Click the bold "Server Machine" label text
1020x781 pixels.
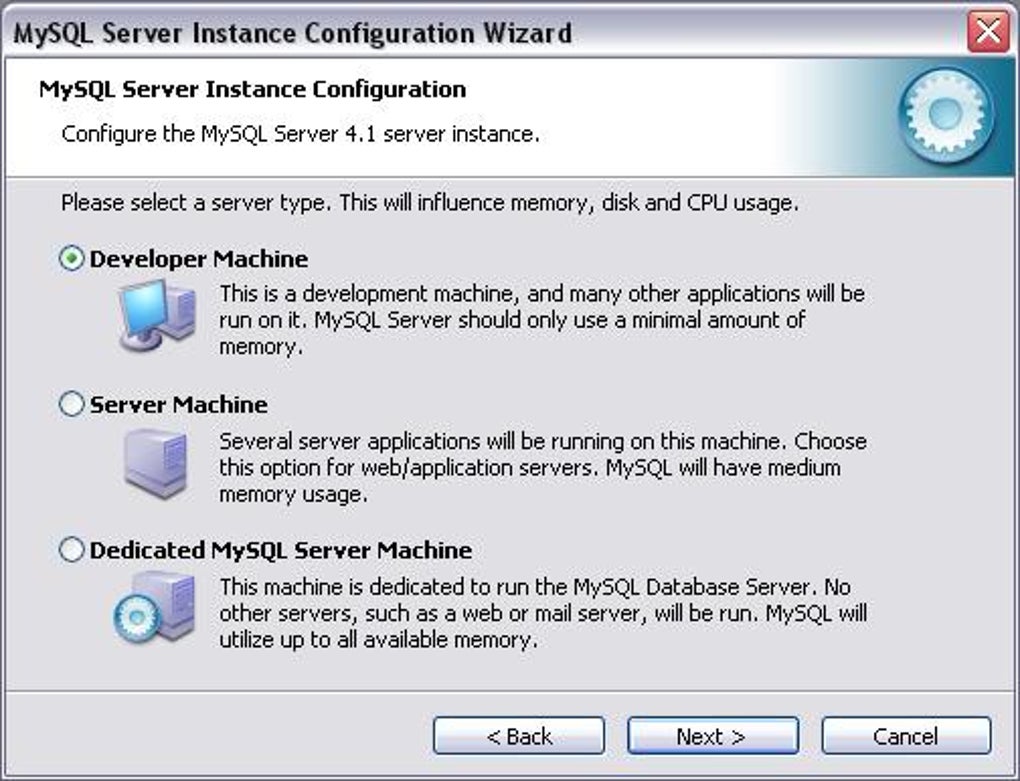point(178,404)
